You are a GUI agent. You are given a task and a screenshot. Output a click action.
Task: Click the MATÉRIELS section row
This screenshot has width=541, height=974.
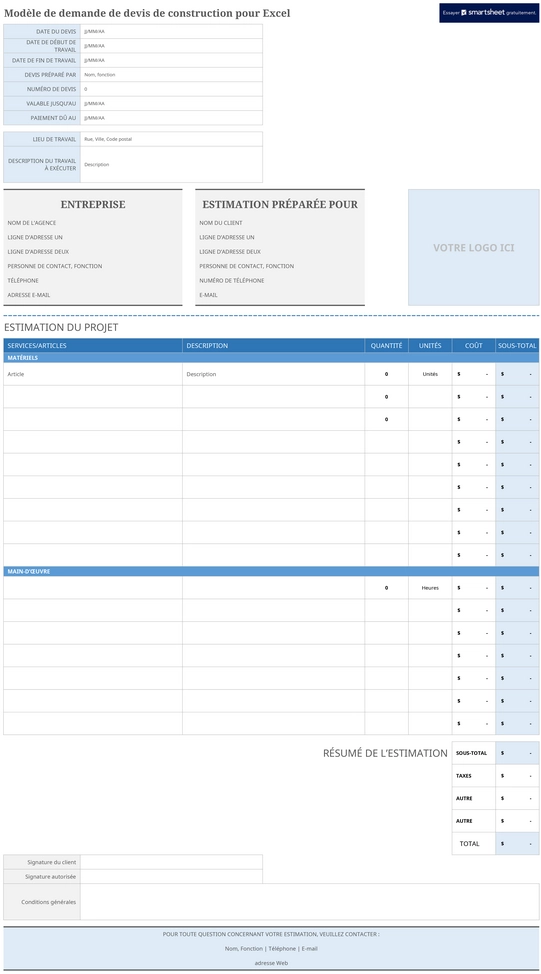271,358
